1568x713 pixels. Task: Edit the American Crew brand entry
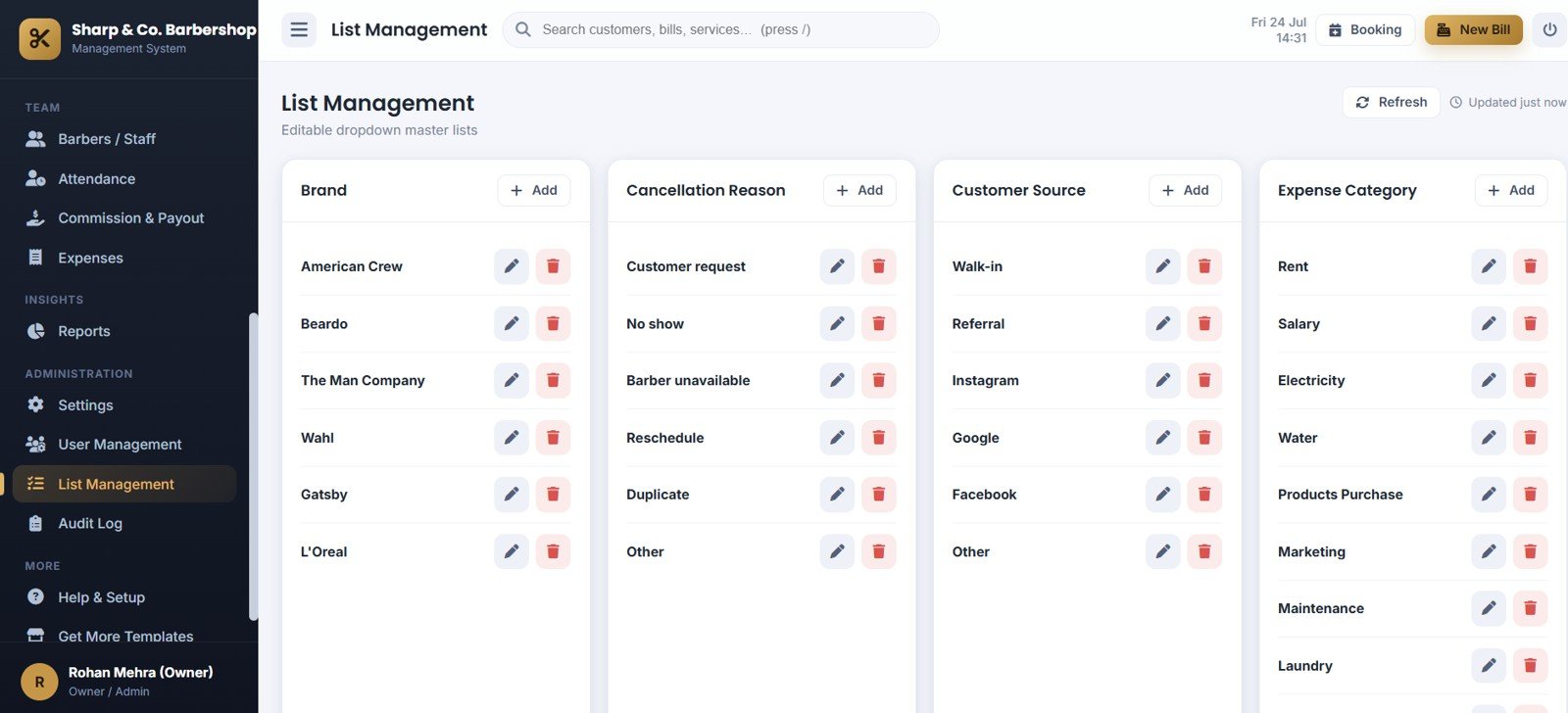(x=512, y=266)
